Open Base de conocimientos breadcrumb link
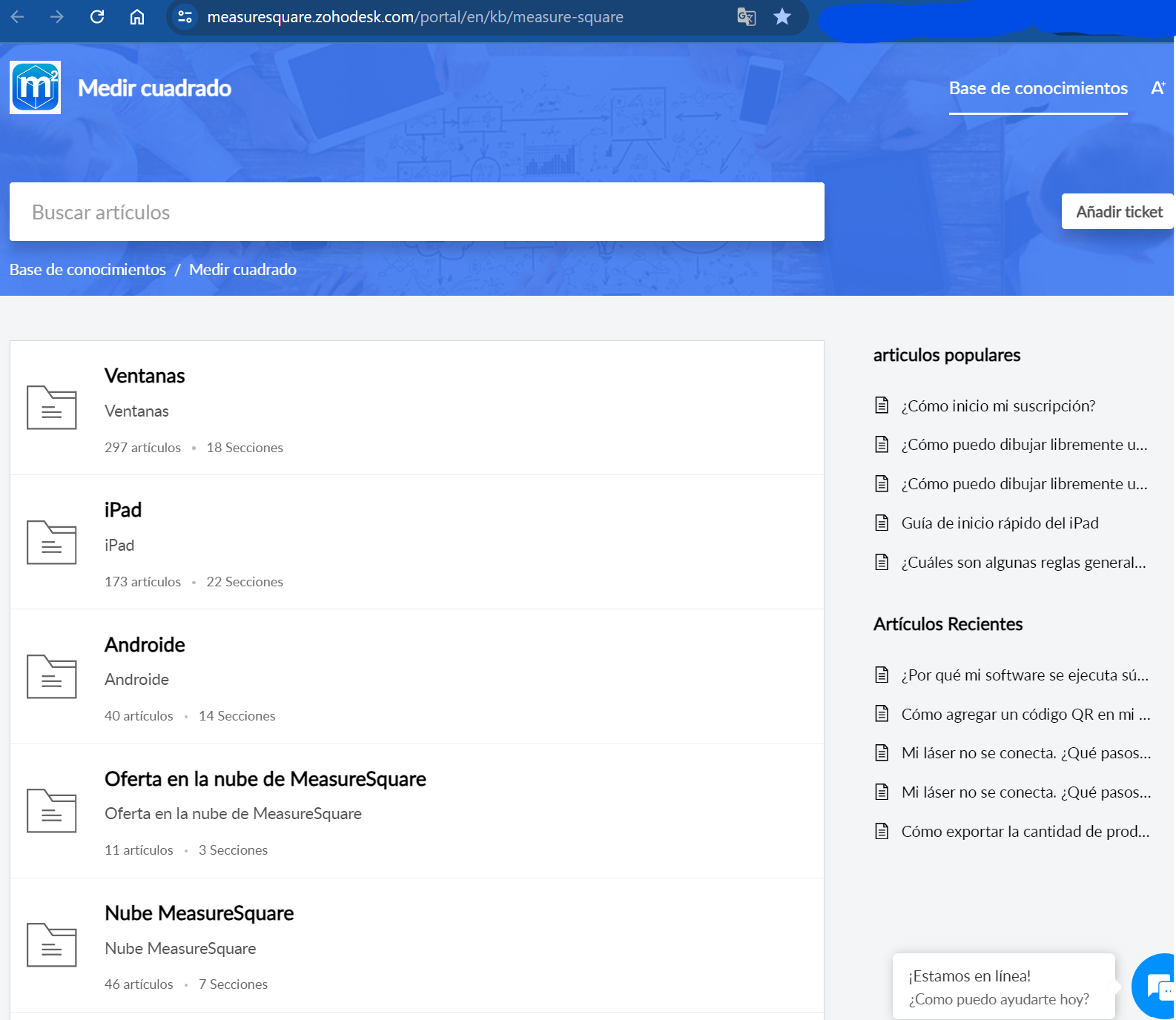 click(x=87, y=269)
